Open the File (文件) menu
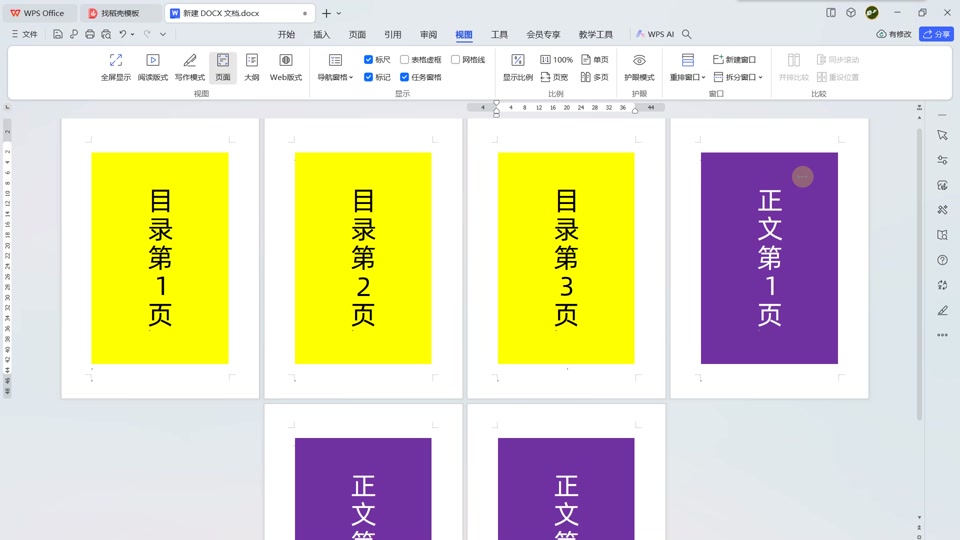960x540 pixels. [24, 34]
